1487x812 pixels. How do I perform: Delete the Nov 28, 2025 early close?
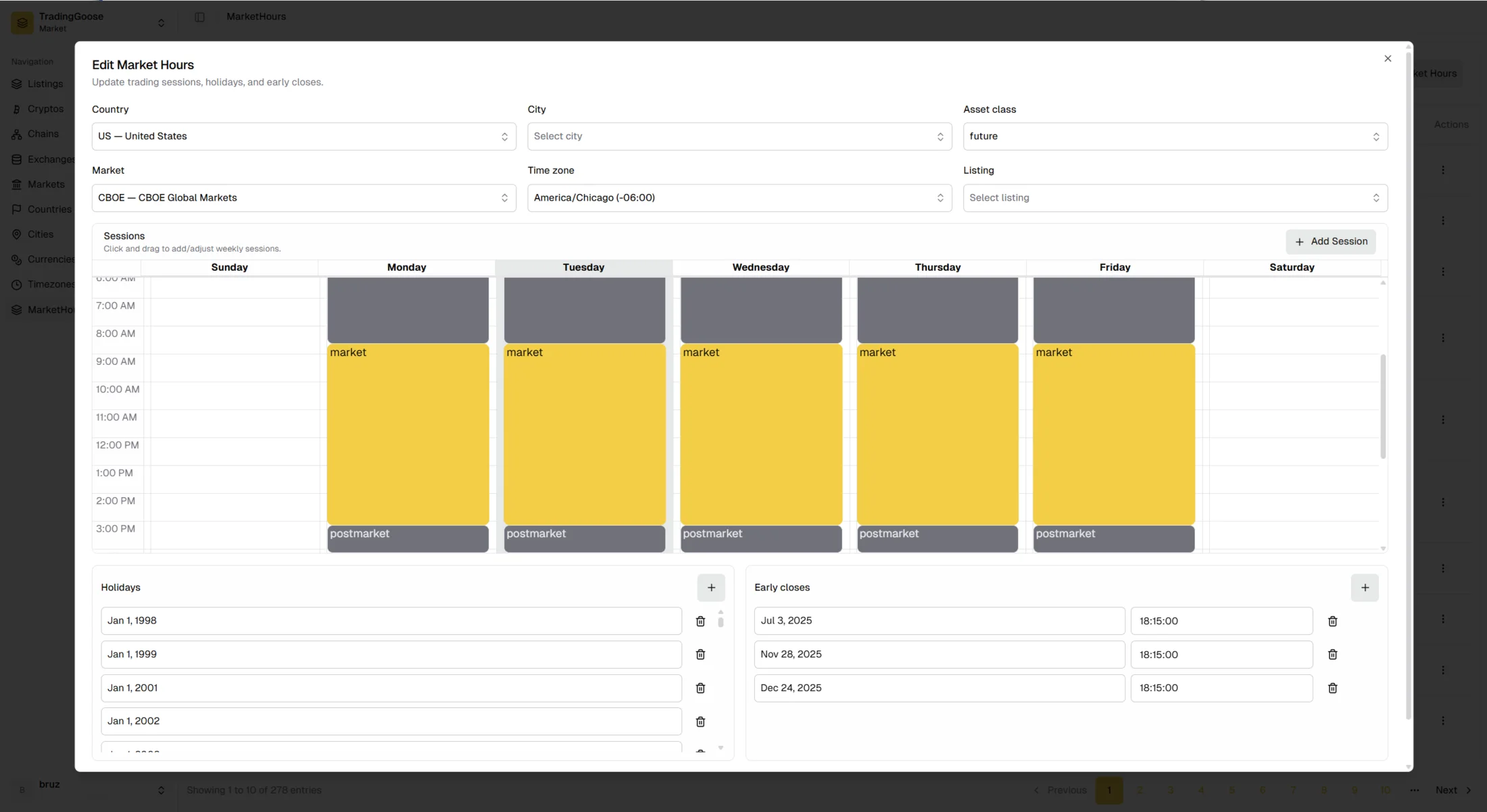[x=1332, y=655]
